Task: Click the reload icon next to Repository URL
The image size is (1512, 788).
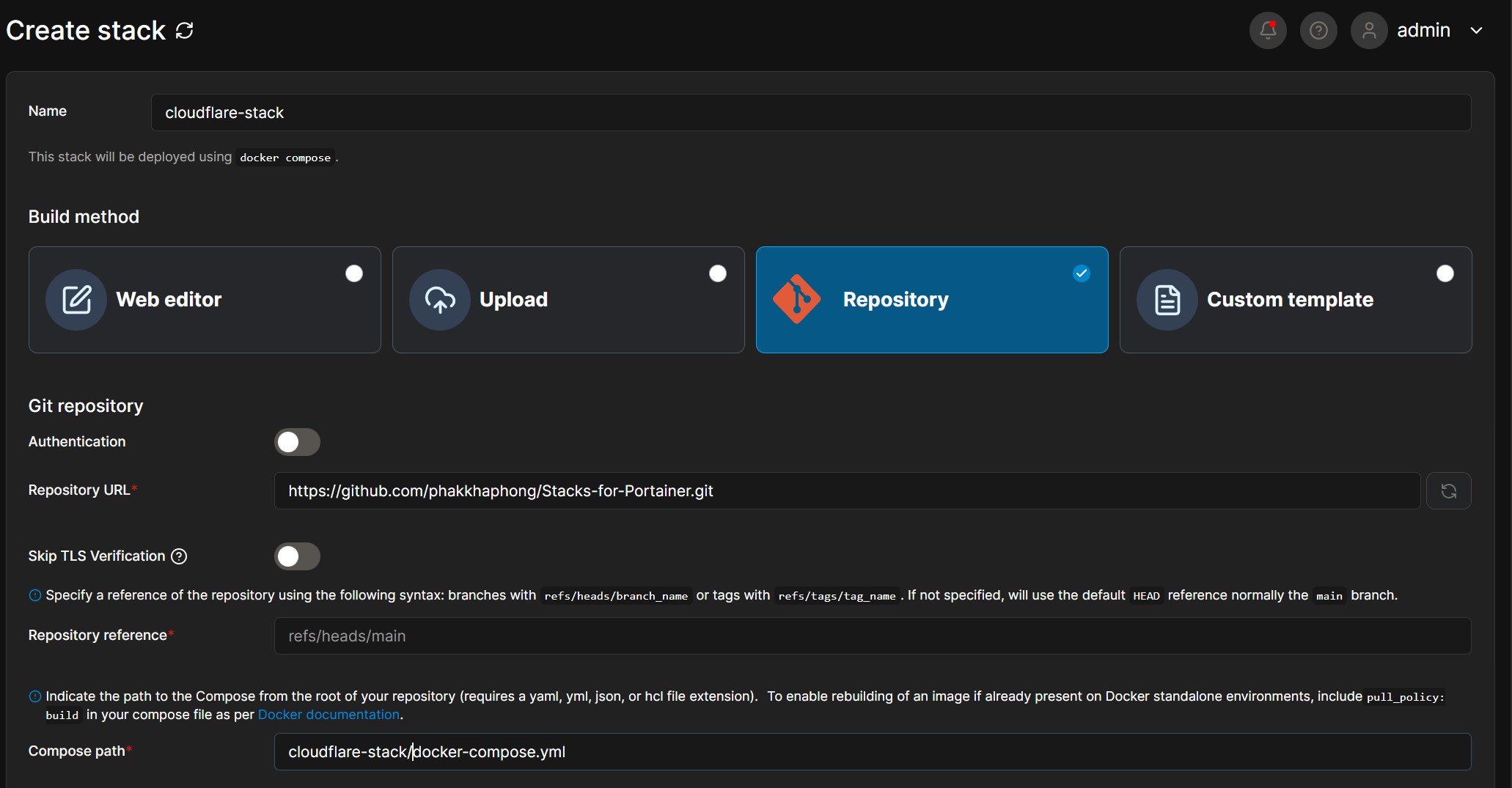Action: tap(1449, 490)
